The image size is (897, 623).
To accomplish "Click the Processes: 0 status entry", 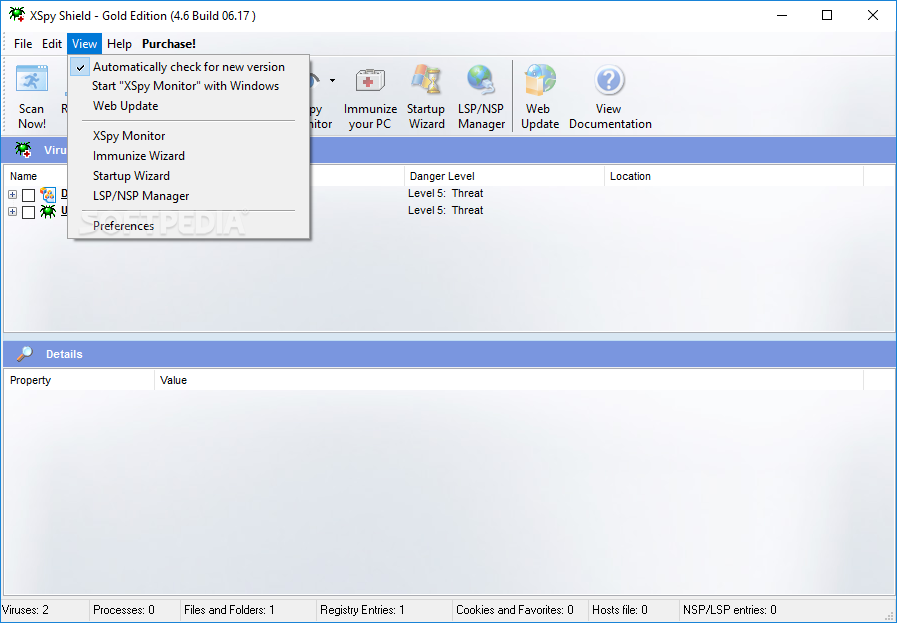I will (x=124, y=610).
